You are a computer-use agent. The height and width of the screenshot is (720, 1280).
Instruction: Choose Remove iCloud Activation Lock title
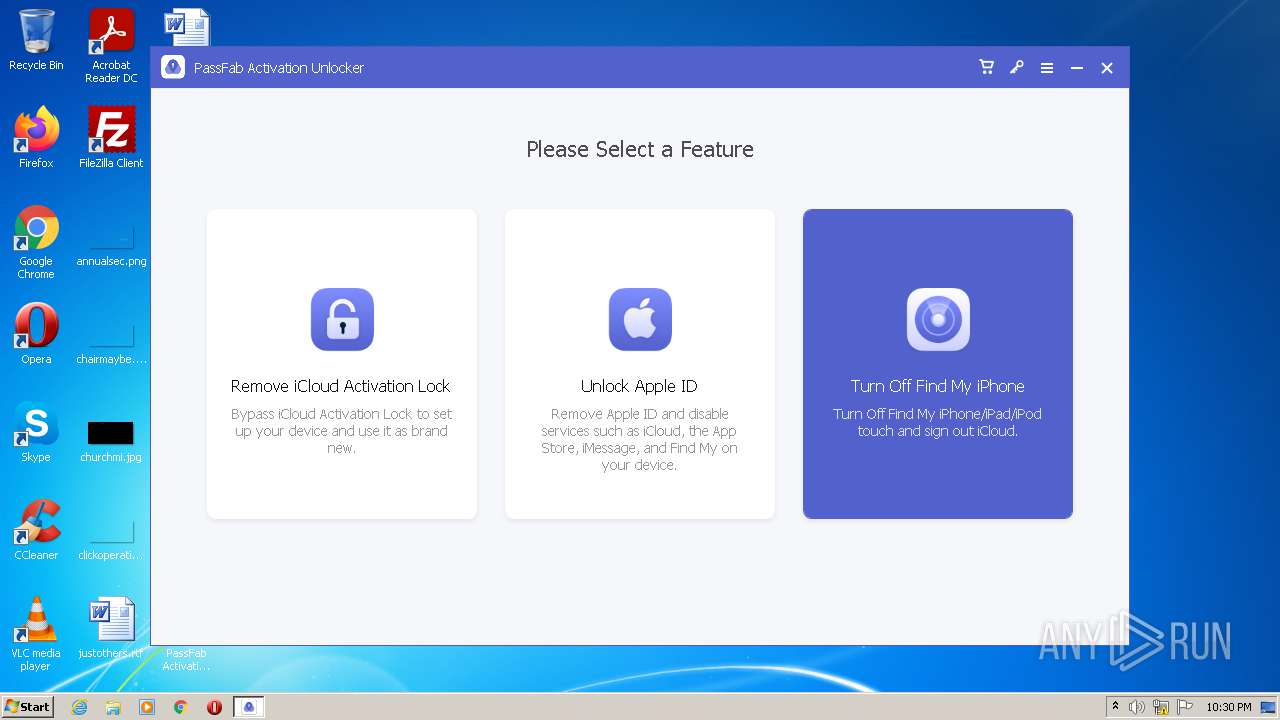pos(340,386)
